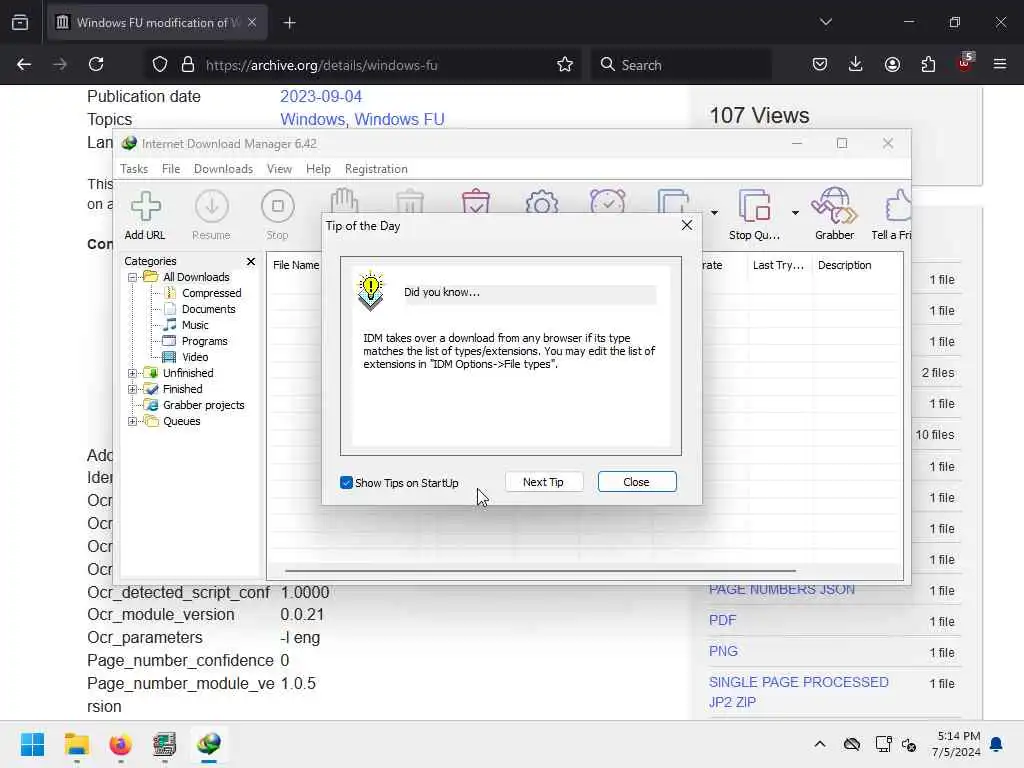
Task: Open Firefox downloads panel arrow icon
Action: click(856, 64)
